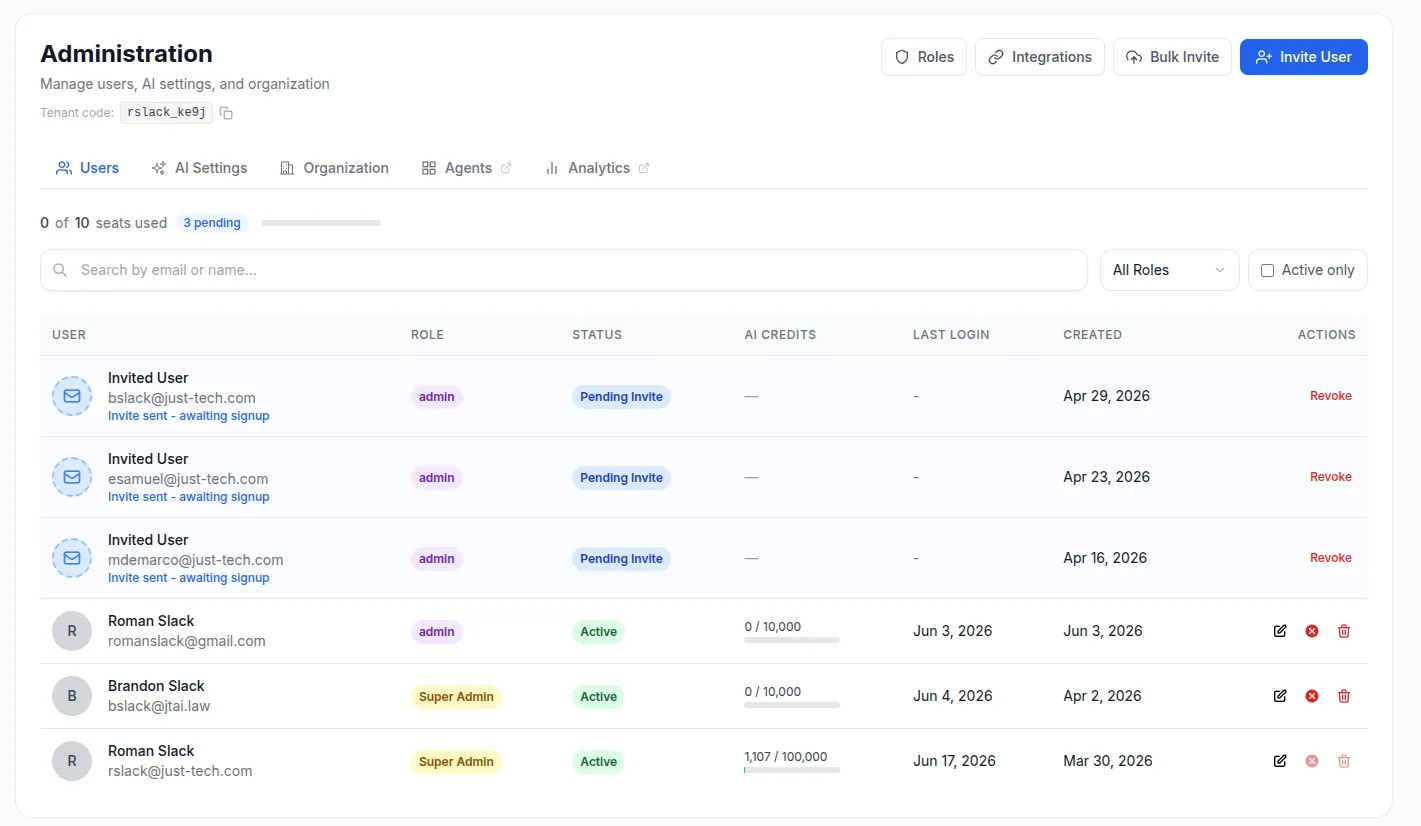The width and height of the screenshot is (1421, 826).
Task: Click the AI CREDITS column header
Action: point(780,335)
